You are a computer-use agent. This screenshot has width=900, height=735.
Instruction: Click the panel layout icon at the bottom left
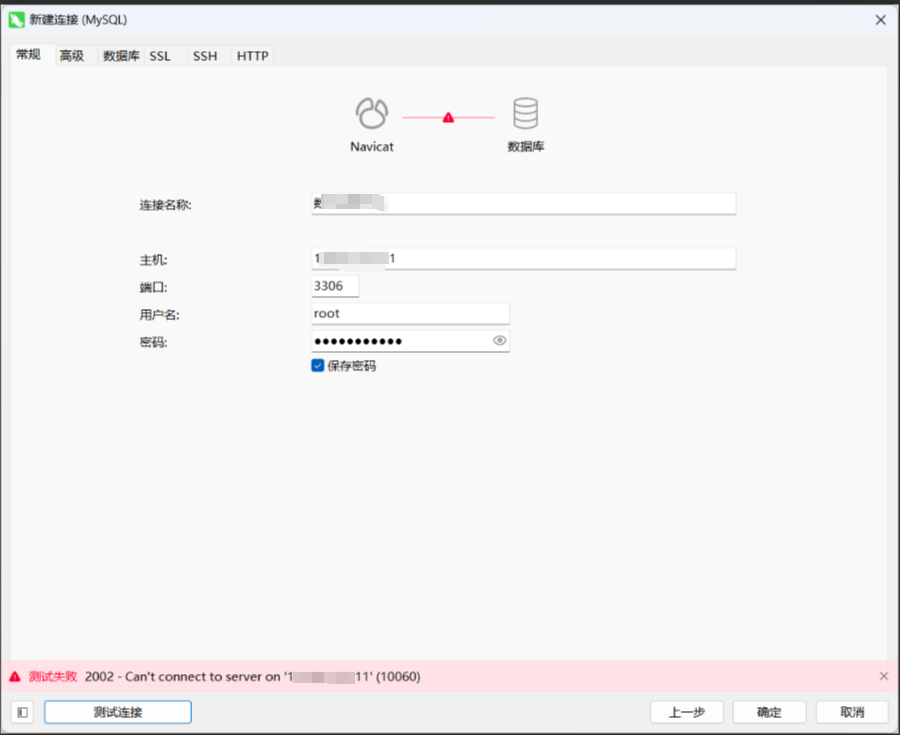pos(20,712)
